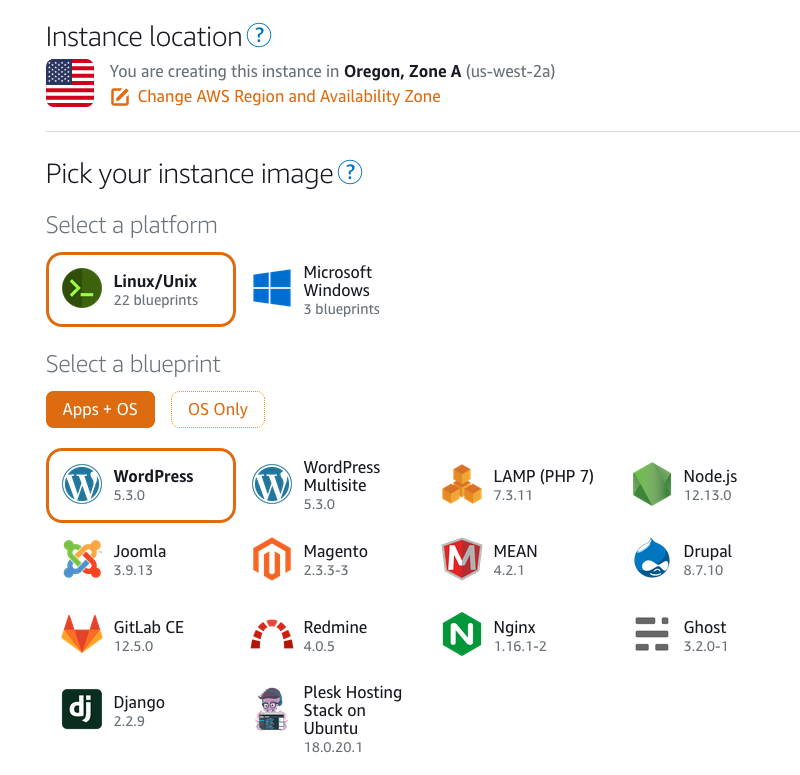Click the Node.js blueprint name

[x=710, y=476]
